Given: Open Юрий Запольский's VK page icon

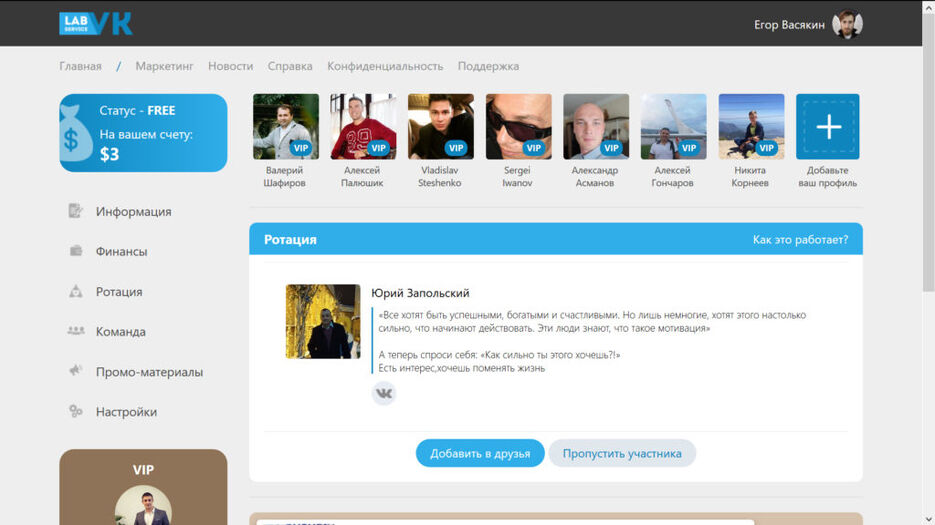Looking at the screenshot, I should click(x=384, y=393).
